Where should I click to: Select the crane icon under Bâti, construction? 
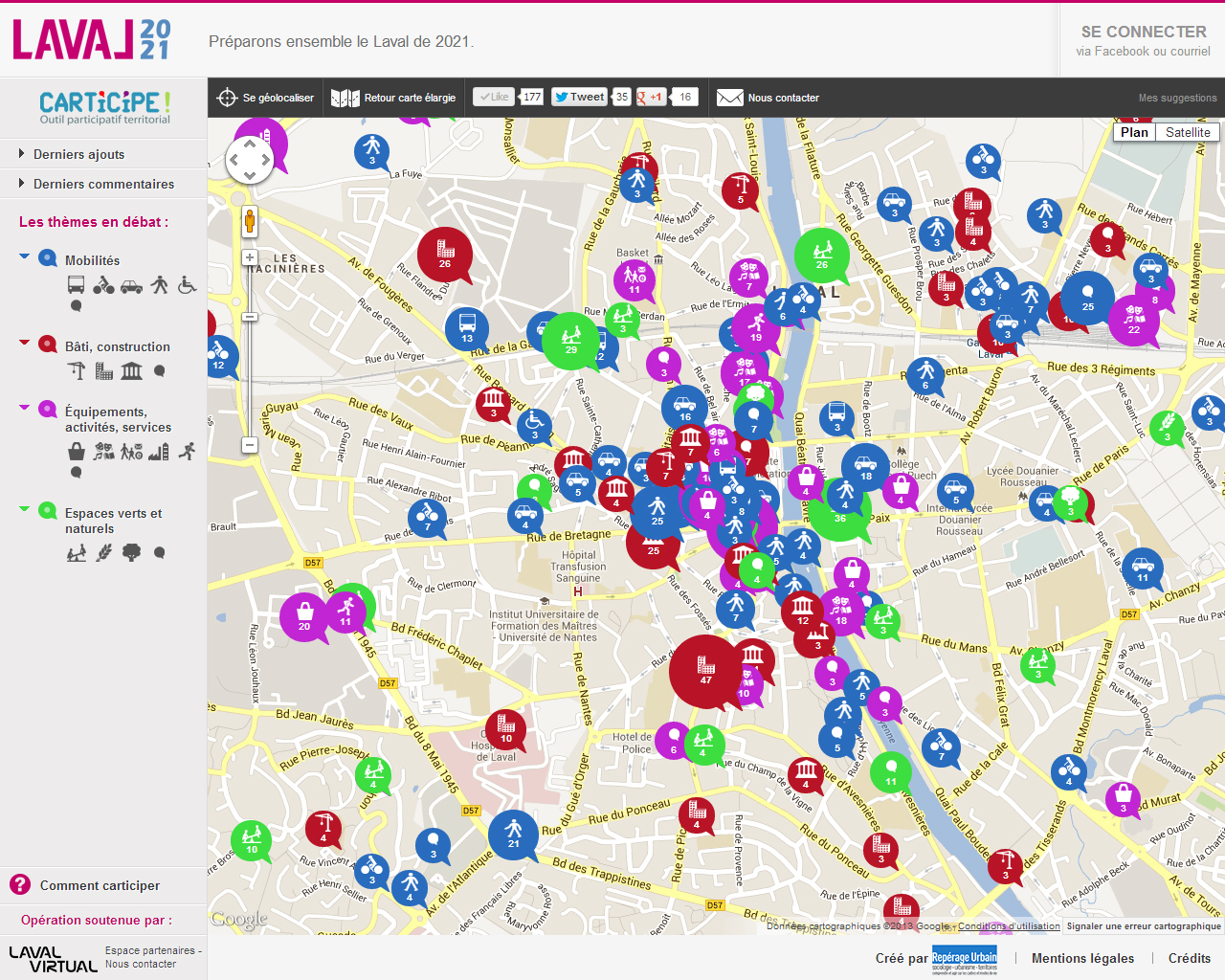(77, 371)
